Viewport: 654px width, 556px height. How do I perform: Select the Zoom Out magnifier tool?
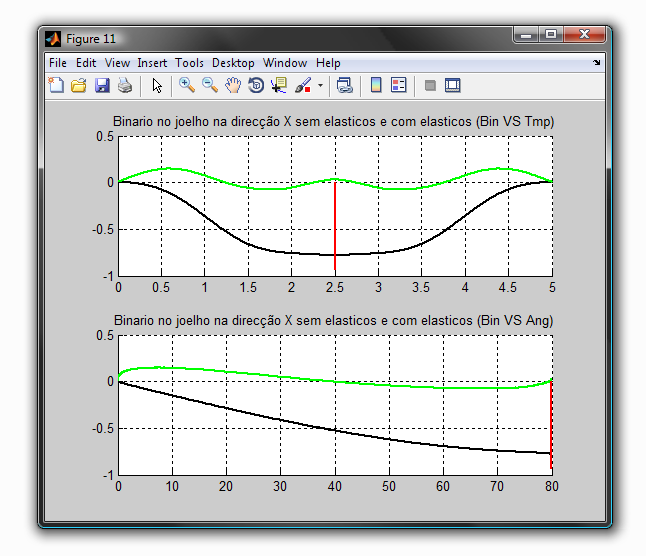pyautogui.click(x=210, y=86)
